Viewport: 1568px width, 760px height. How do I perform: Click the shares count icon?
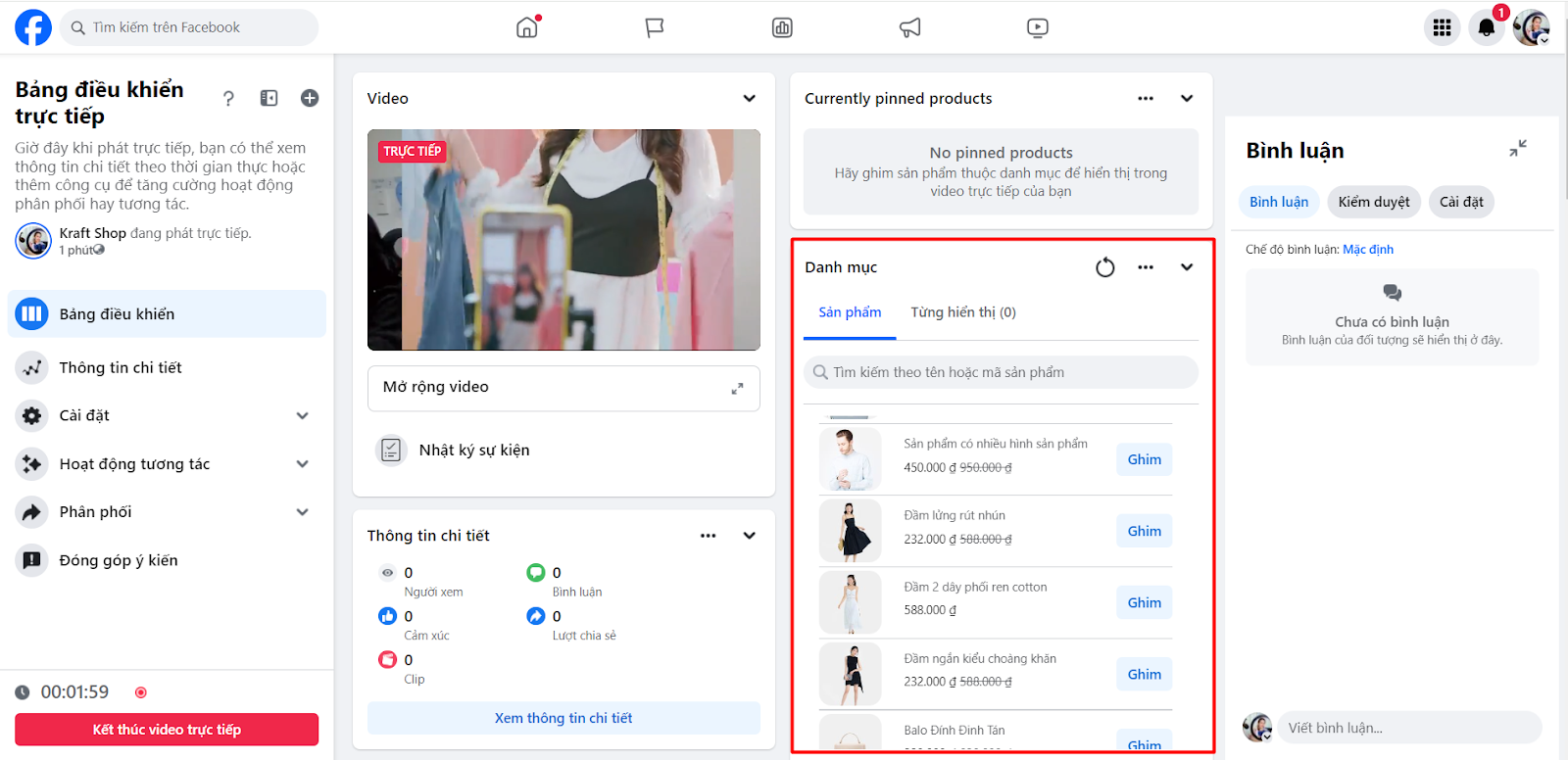535,616
